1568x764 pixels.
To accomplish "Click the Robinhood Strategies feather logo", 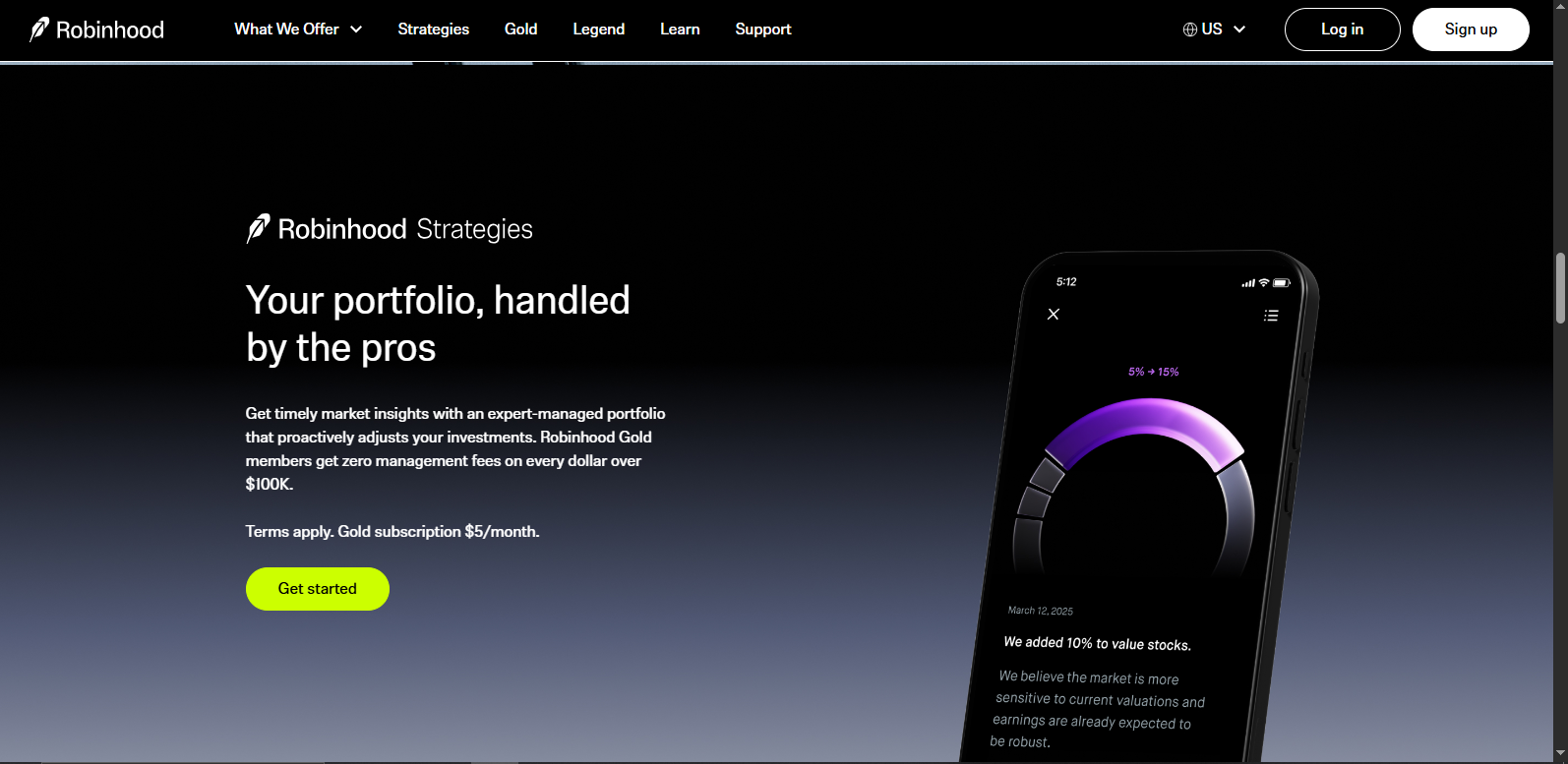I will (x=258, y=229).
